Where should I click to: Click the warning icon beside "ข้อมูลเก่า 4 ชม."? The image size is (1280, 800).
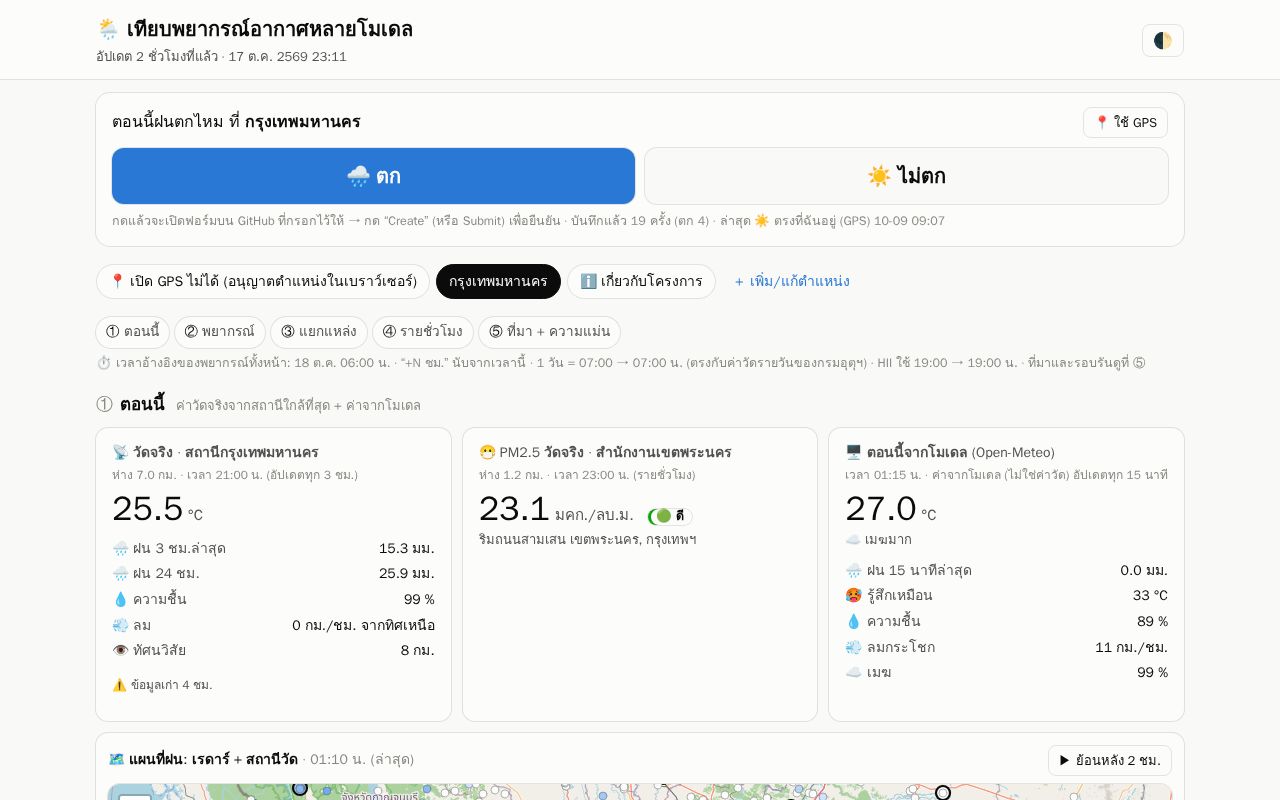click(x=119, y=685)
